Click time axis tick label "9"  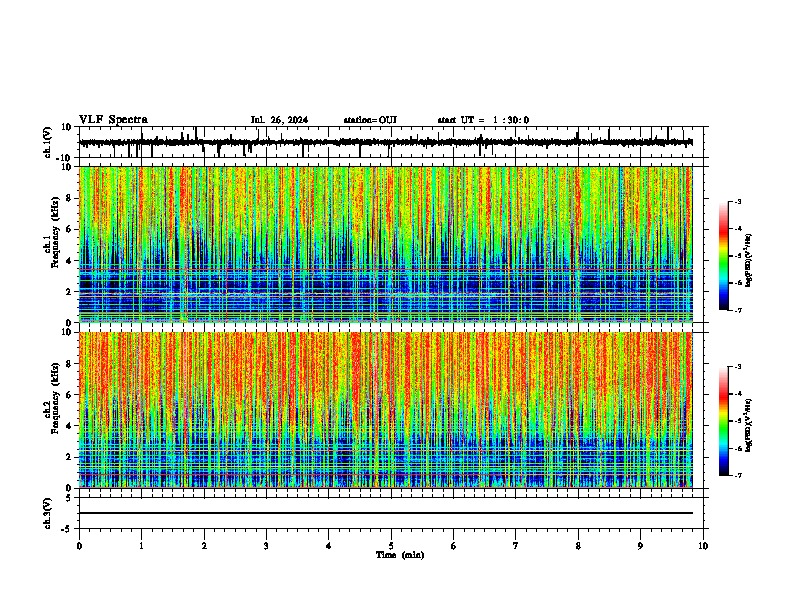click(x=640, y=546)
